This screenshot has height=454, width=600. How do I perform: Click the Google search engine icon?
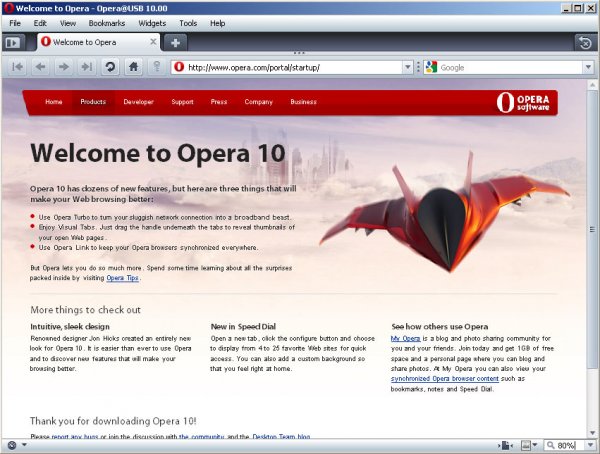click(431, 67)
